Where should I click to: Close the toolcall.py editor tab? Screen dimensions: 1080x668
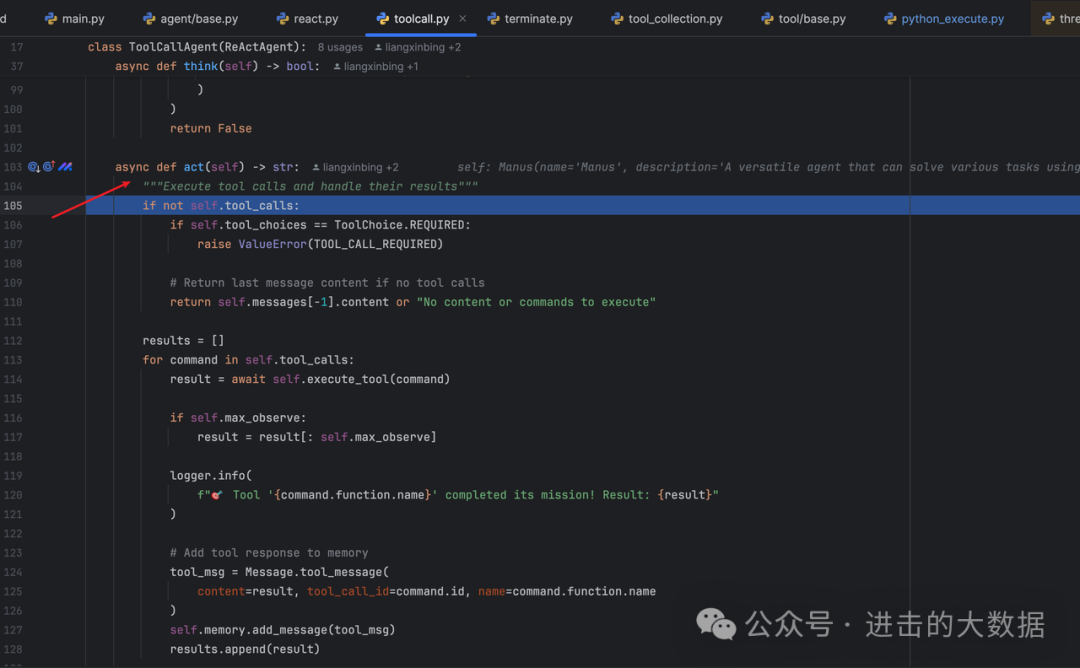pyautogui.click(x=463, y=19)
